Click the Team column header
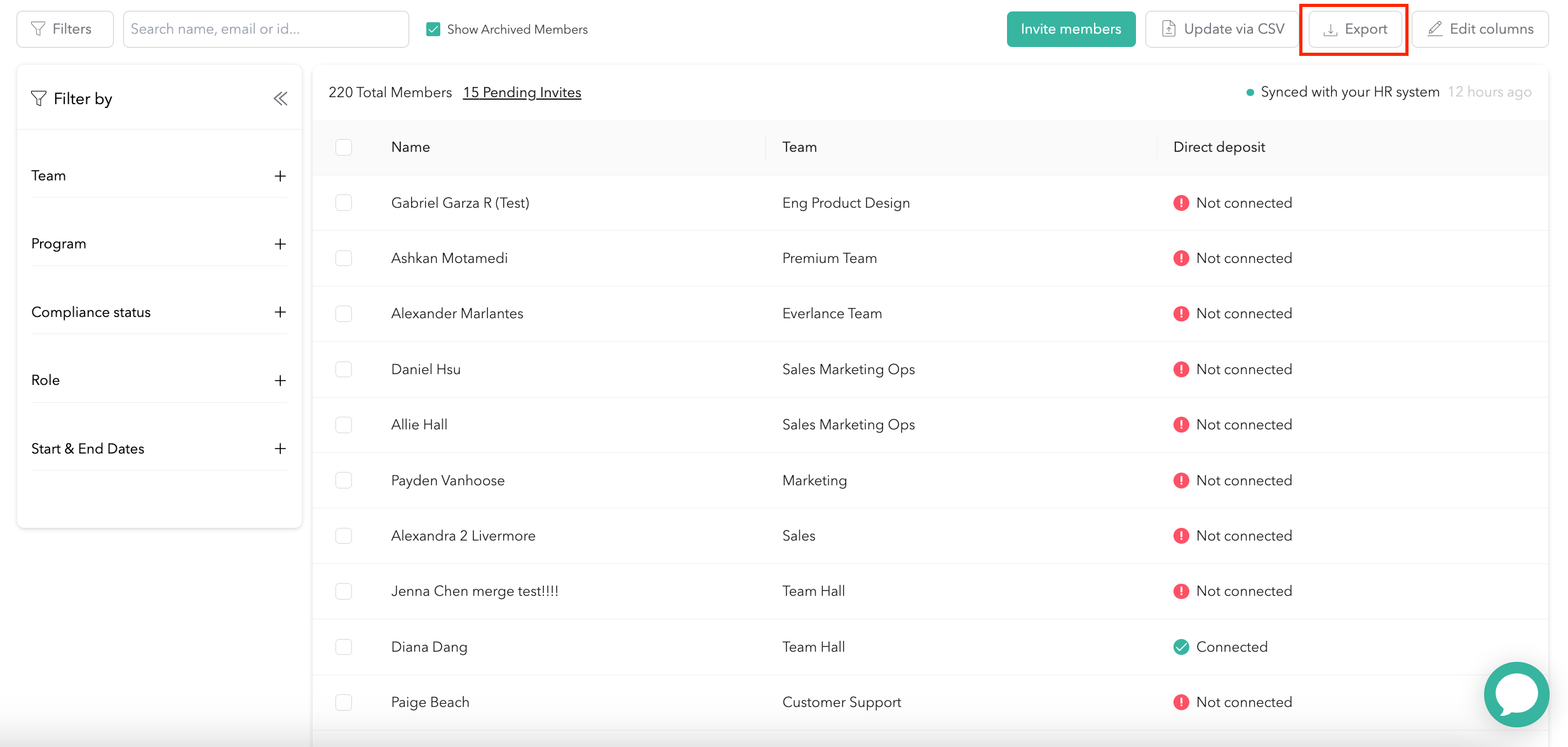 pos(799,147)
